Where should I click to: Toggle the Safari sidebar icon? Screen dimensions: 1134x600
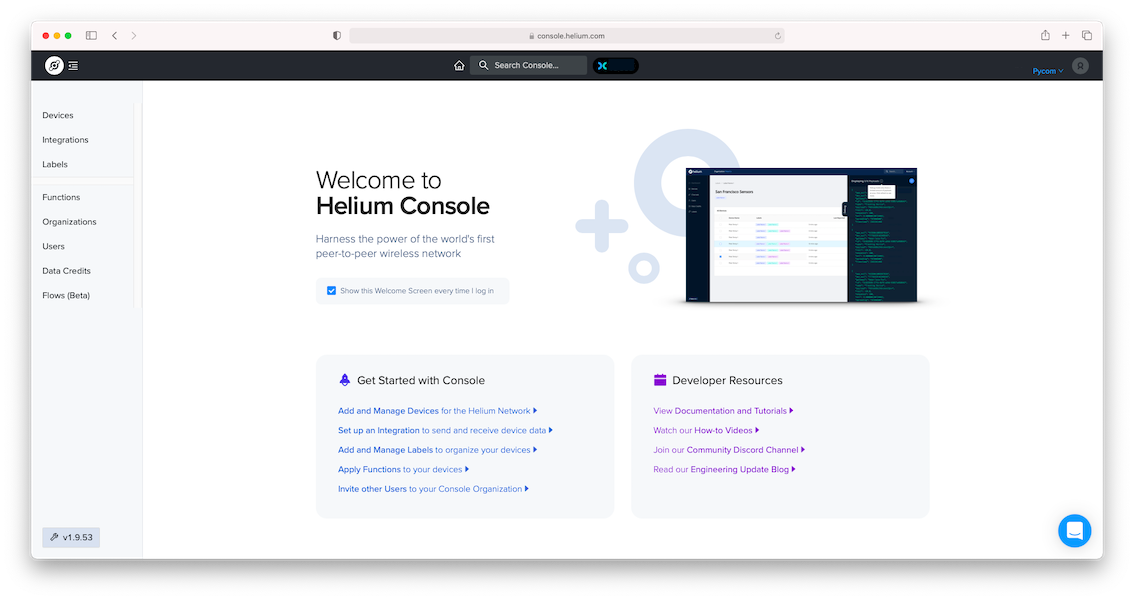(x=91, y=35)
